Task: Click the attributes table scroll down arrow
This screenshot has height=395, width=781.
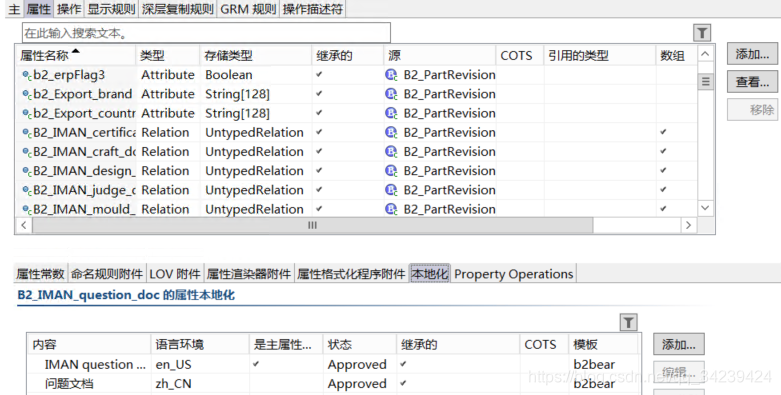Action: point(705,208)
